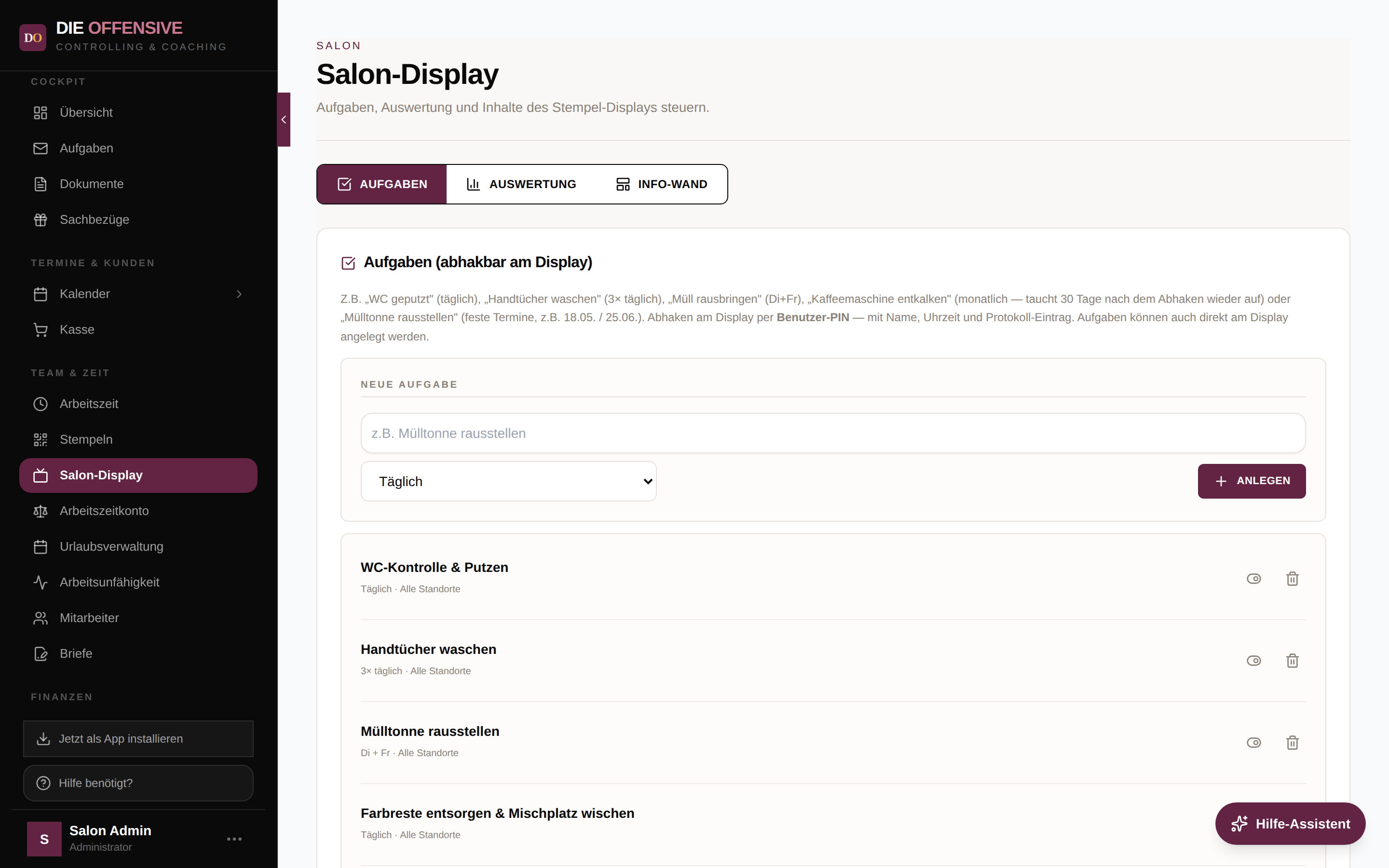Select the Aufgaben tab

tap(382, 184)
